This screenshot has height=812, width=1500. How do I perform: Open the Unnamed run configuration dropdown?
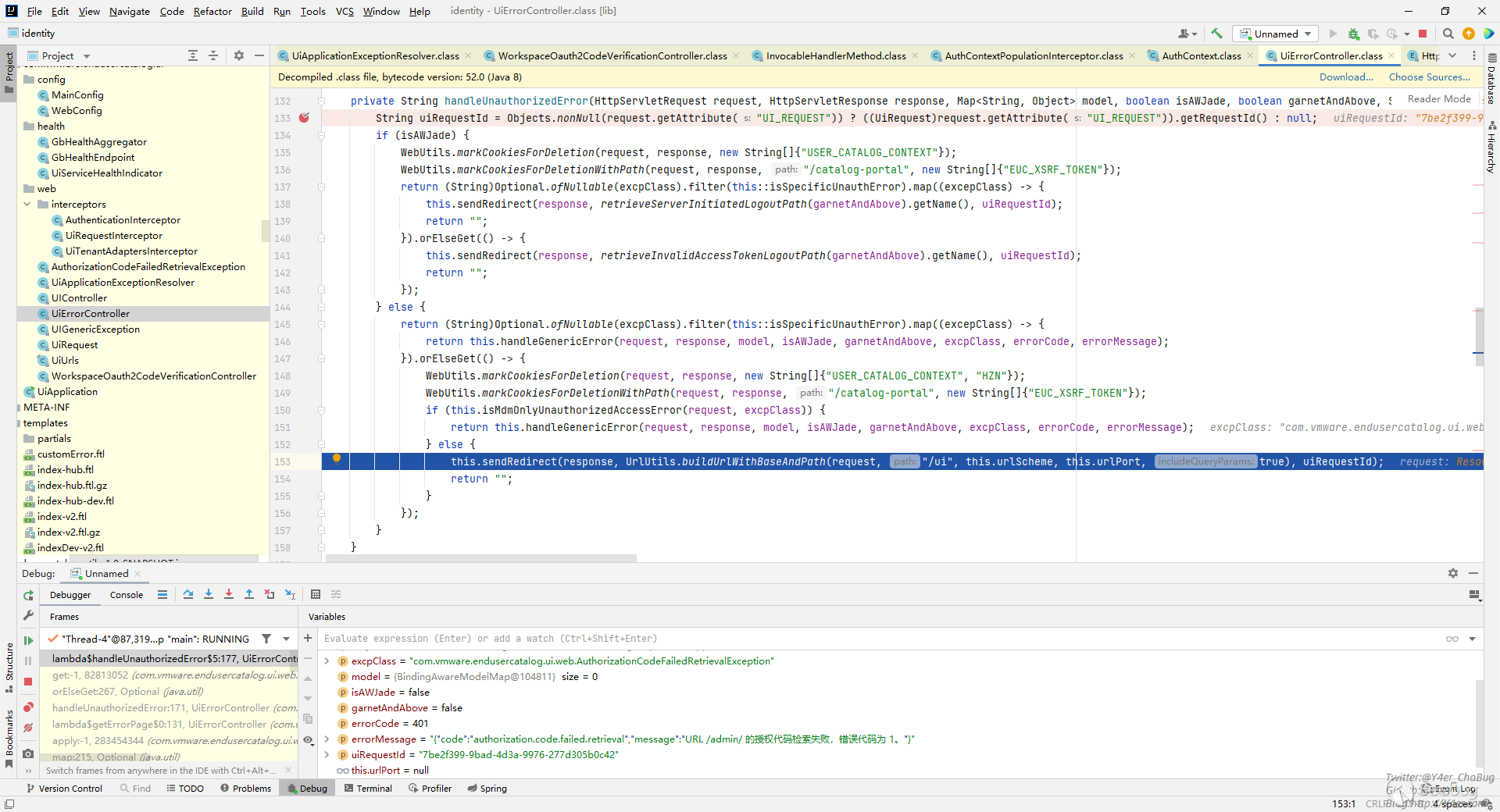coord(1275,34)
